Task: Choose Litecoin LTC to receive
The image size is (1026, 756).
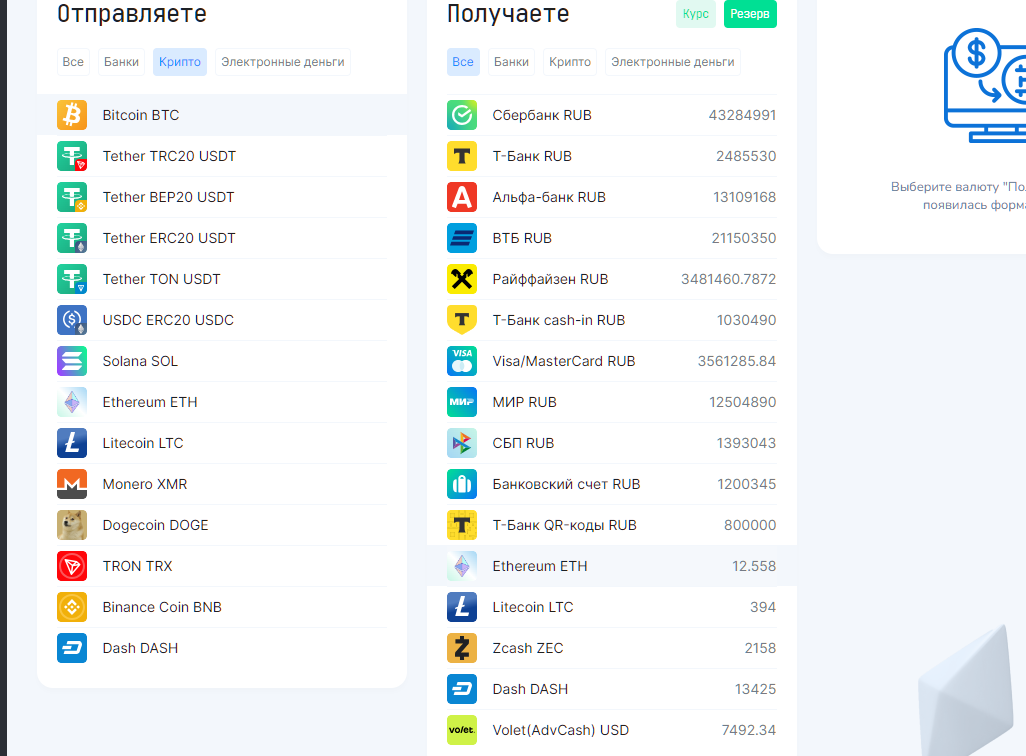Action: (612, 607)
